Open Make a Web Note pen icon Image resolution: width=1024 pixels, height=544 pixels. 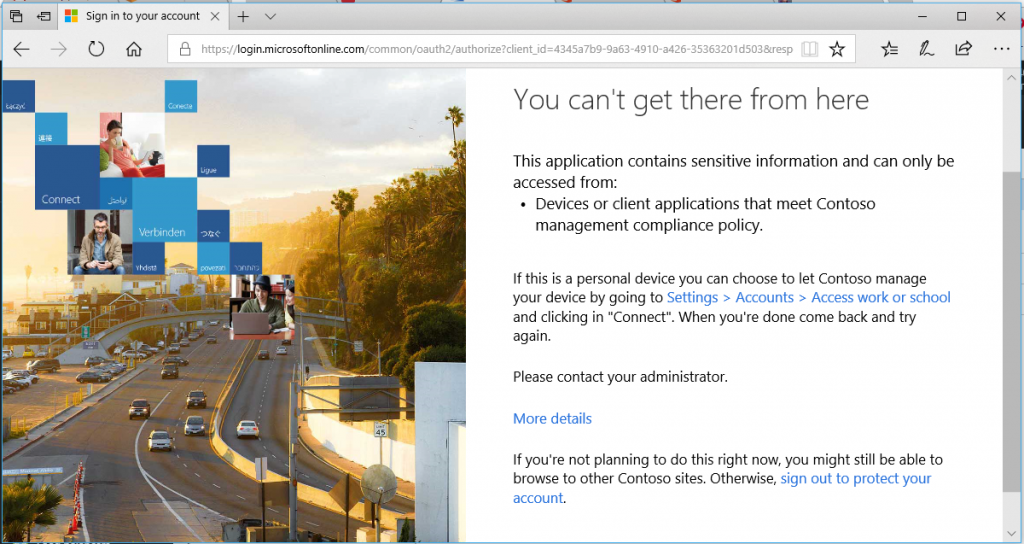tap(926, 49)
